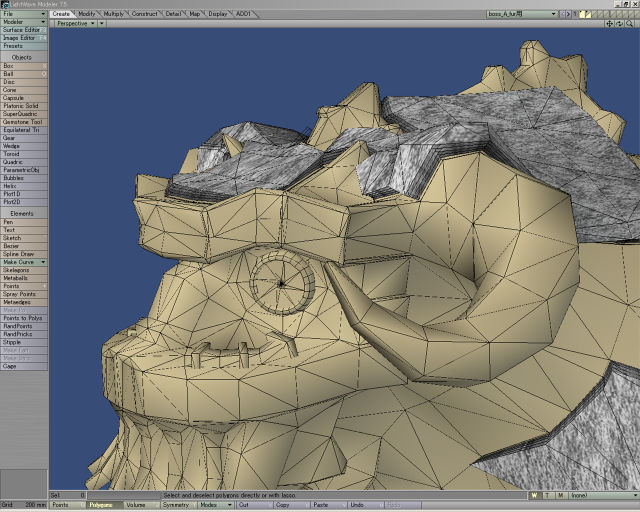Select layer 1 foreground slot
640x512 pixels.
pos(582,14)
